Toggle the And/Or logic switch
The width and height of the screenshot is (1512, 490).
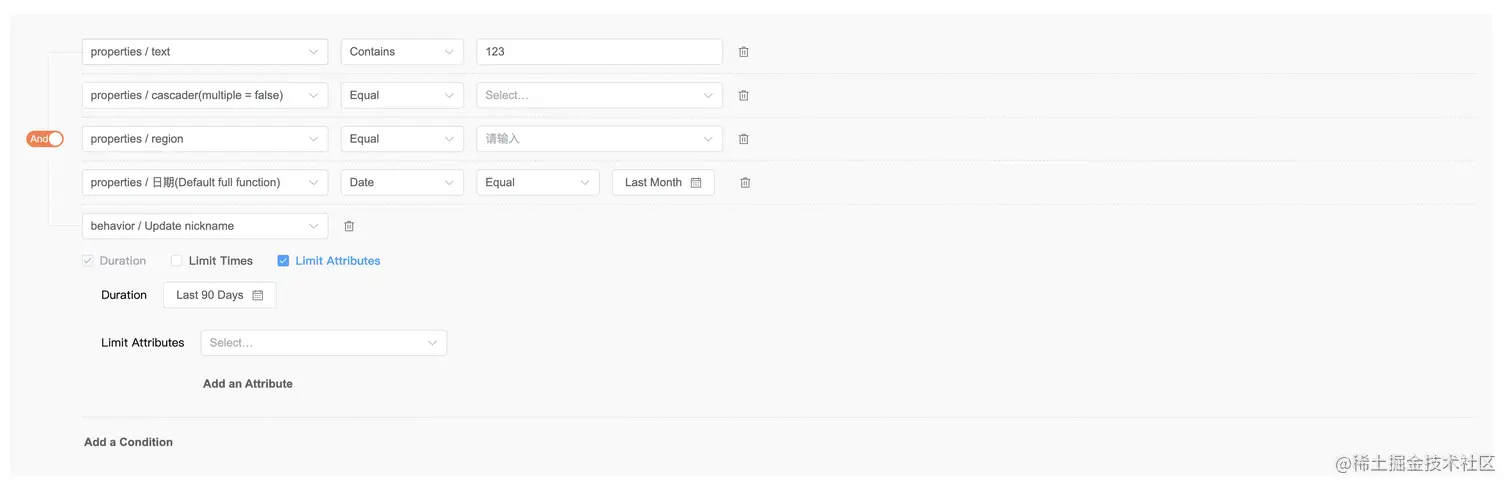(x=45, y=139)
